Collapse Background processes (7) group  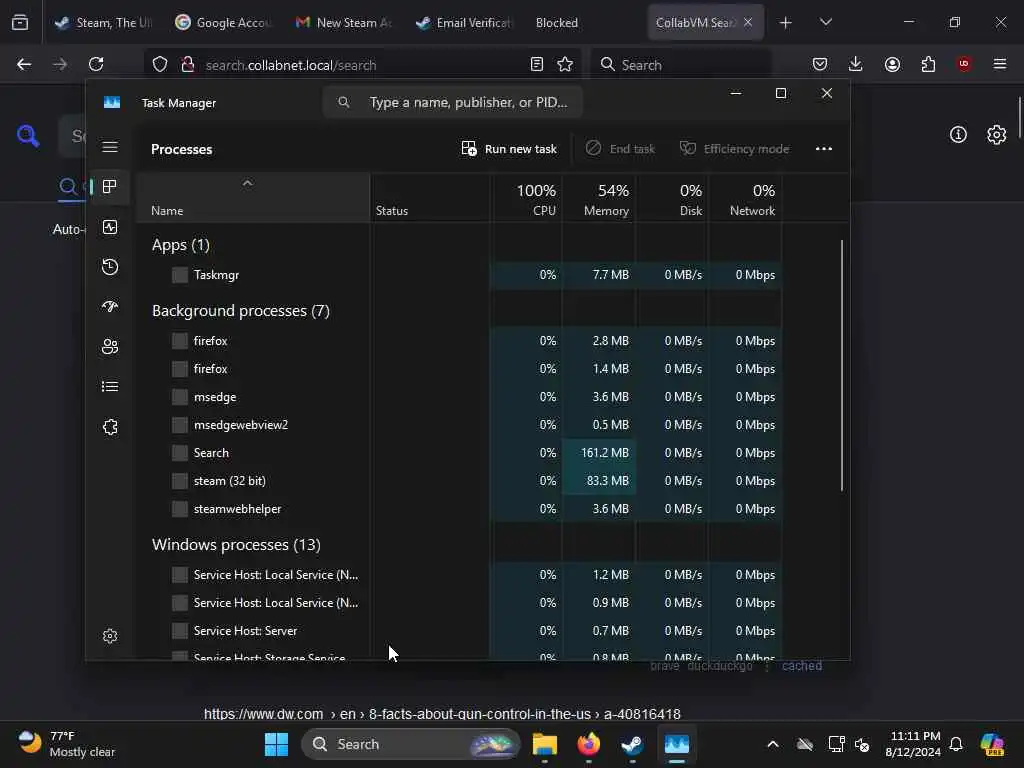240,311
